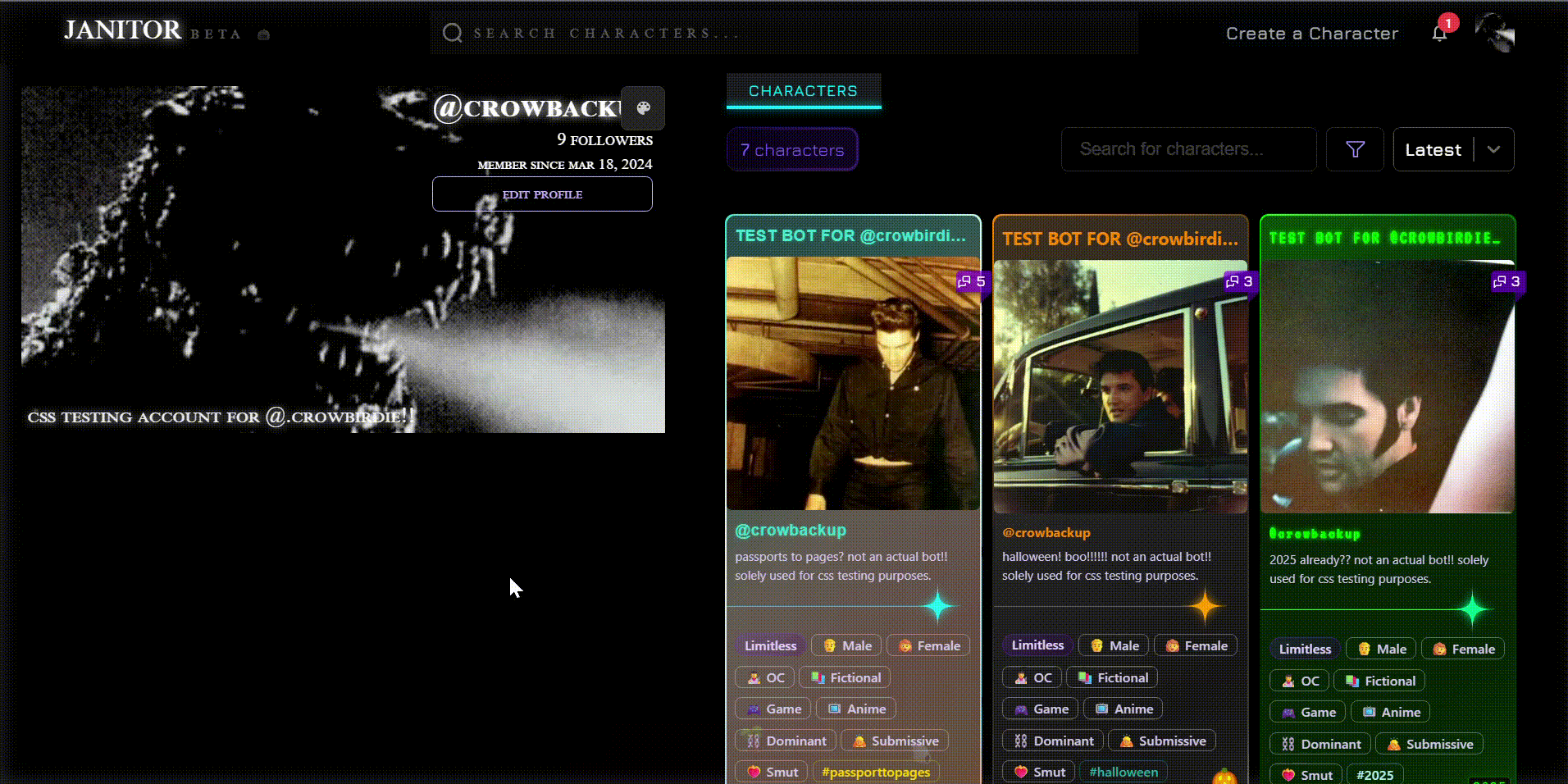Click the filter funnel icon

click(x=1355, y=149)
